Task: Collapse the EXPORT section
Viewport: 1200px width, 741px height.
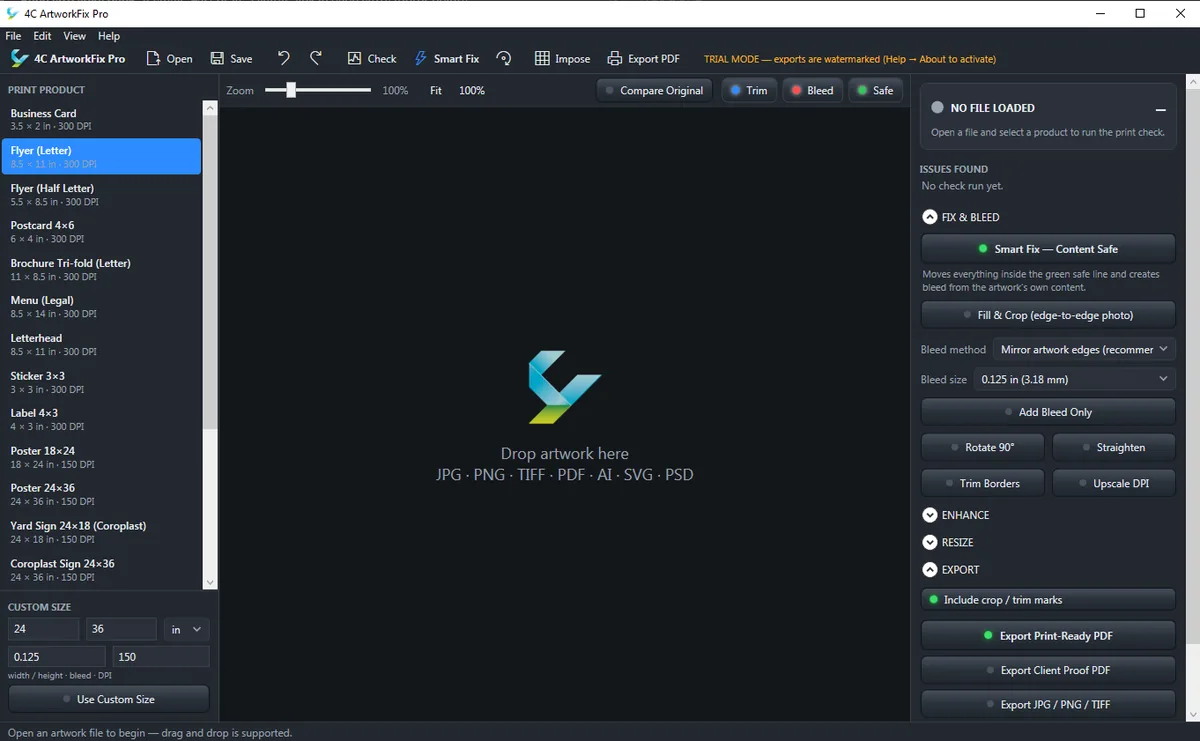Action: tap(930, 570)
